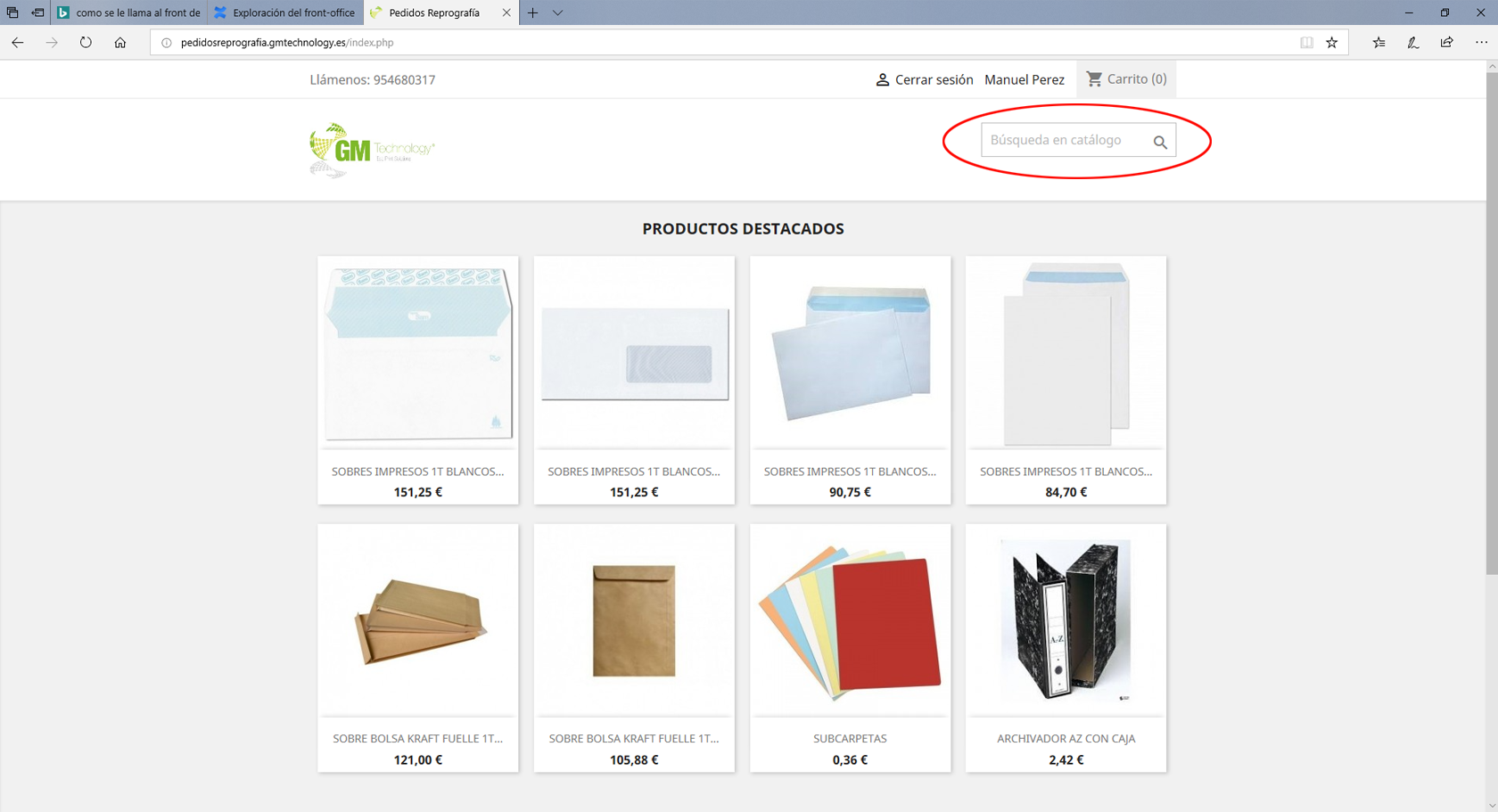Add page to favorites with star icon

click(x=1331, y=42)
